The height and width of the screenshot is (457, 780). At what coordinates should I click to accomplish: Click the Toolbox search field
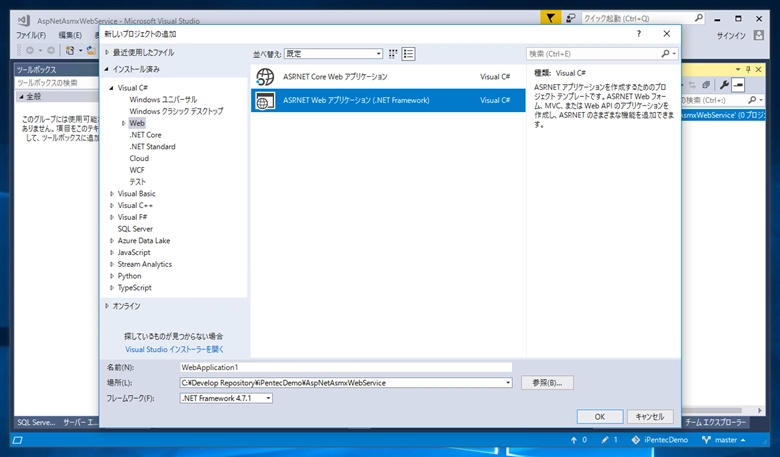pos(57,83)
